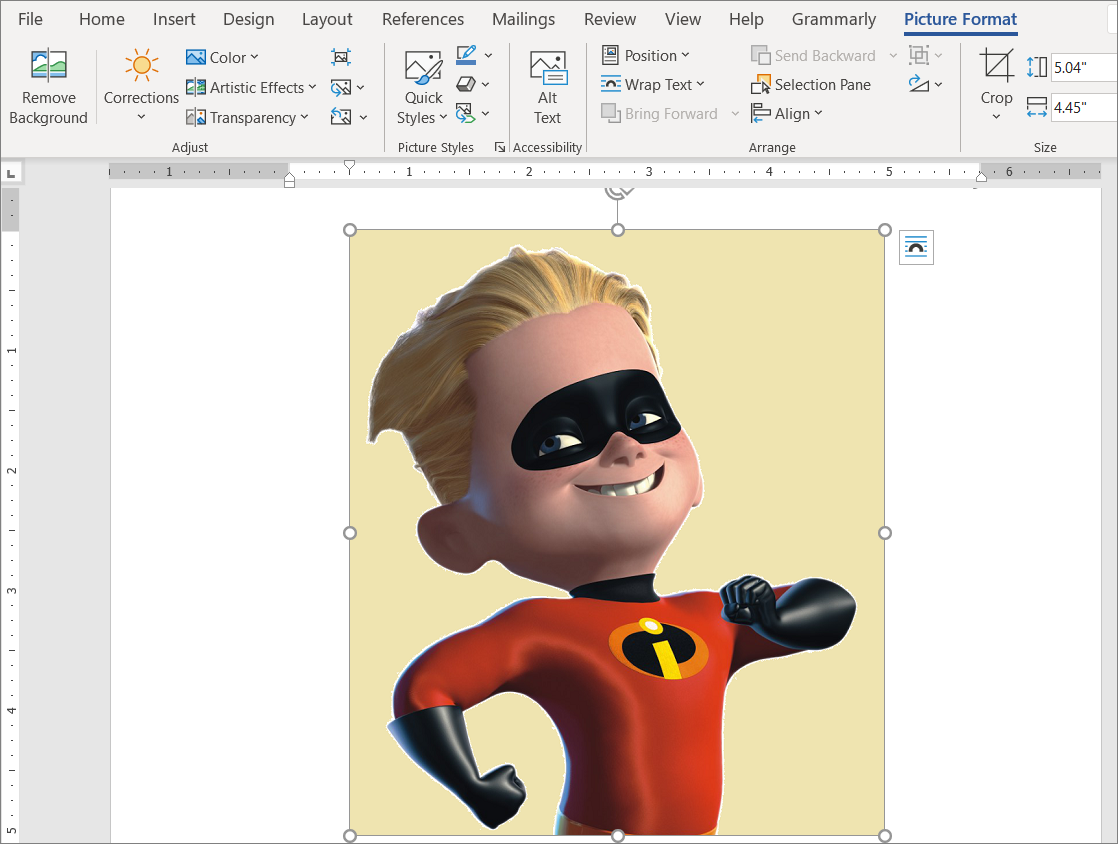
Task: Expand the Wrap Text dropdown
Action: (654, 84)
